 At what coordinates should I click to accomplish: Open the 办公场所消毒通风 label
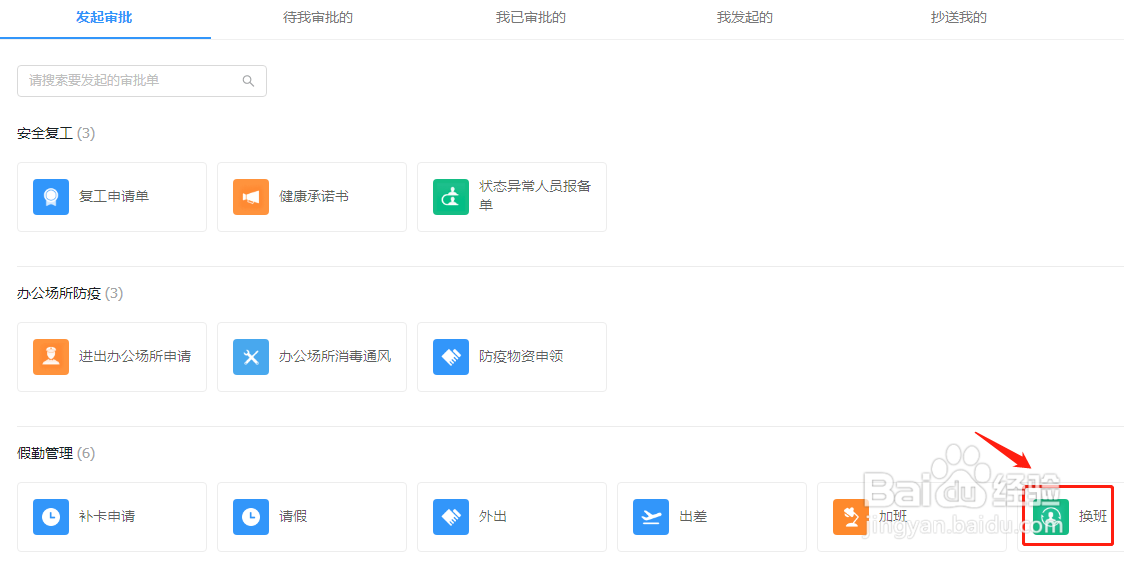point(335,356)
